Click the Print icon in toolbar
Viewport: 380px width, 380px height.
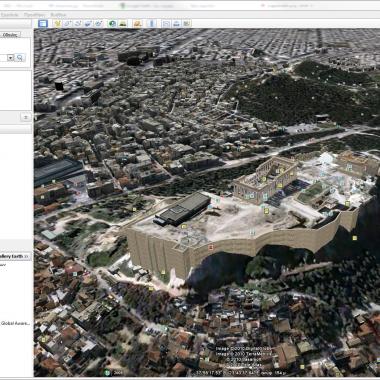point(176,23)
